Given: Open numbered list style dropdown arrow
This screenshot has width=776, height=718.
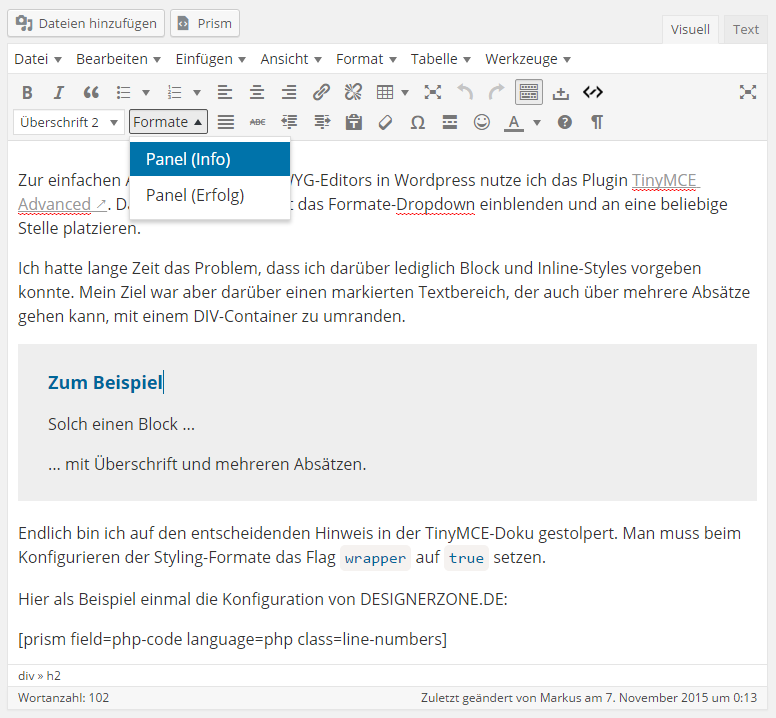Looking at the screenshot, I should pyautogui.click(x=196, y=93).
